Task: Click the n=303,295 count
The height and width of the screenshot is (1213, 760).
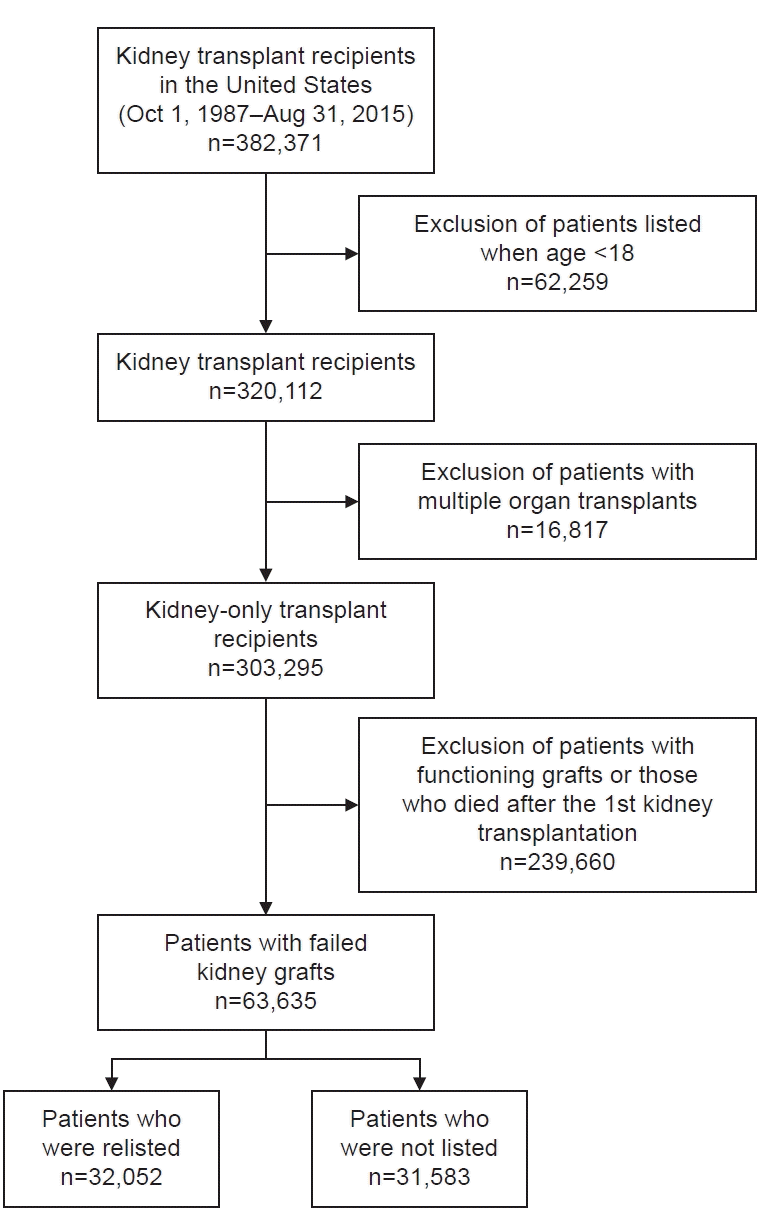Action: point(265,667)
